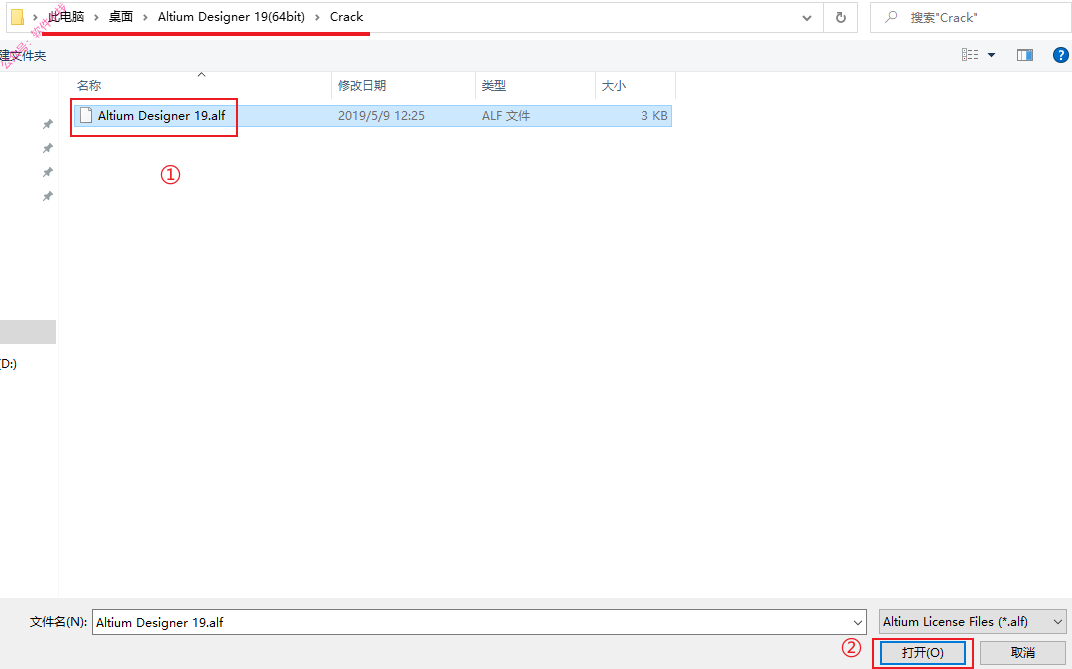The image size is (1072, 669).
Task: Expand the chevron before Crack breadcrumb
Action: pyautogui.click(x=317, y=17)
